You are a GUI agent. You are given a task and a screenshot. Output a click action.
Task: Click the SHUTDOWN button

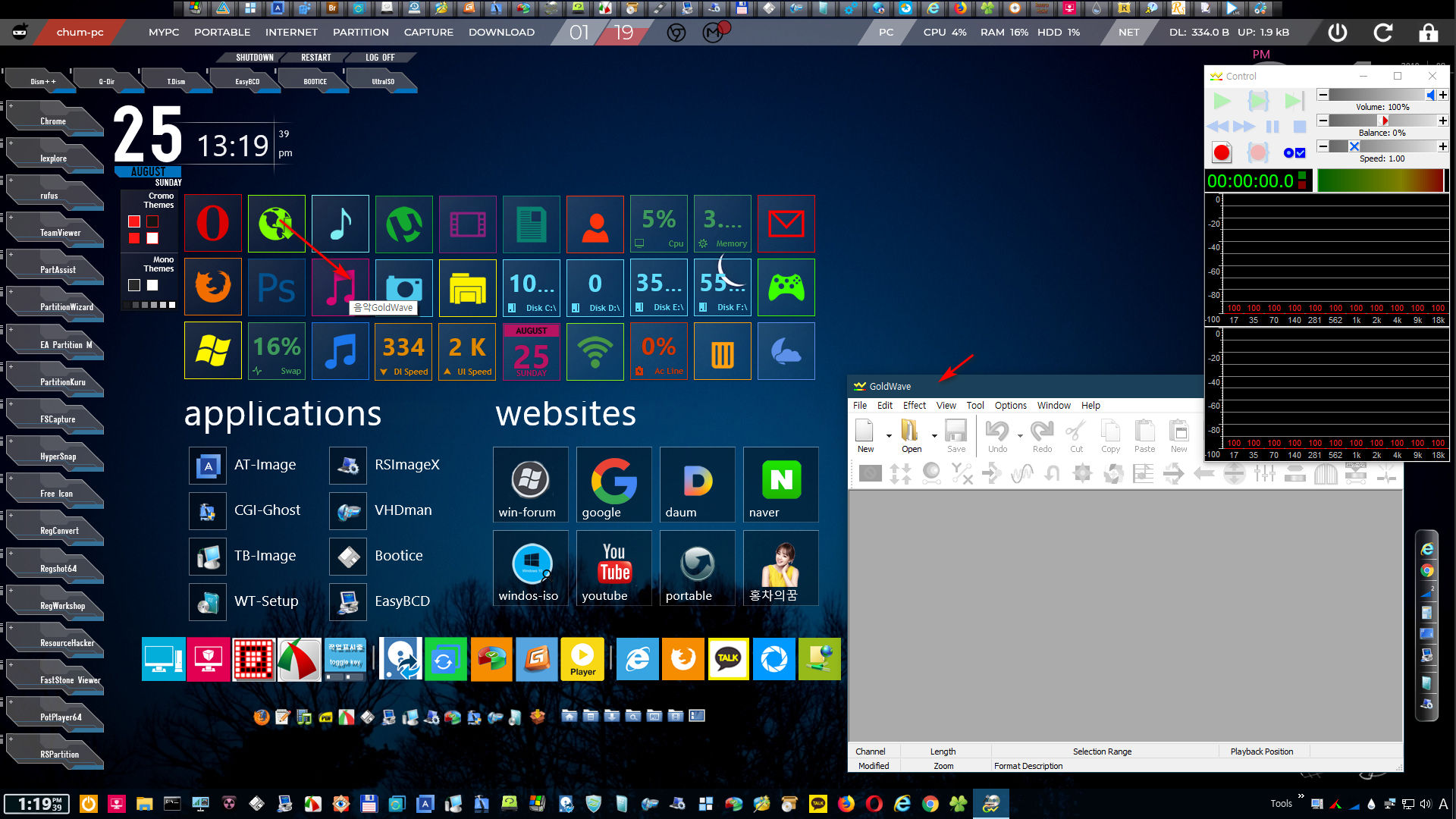pos(254,58)
